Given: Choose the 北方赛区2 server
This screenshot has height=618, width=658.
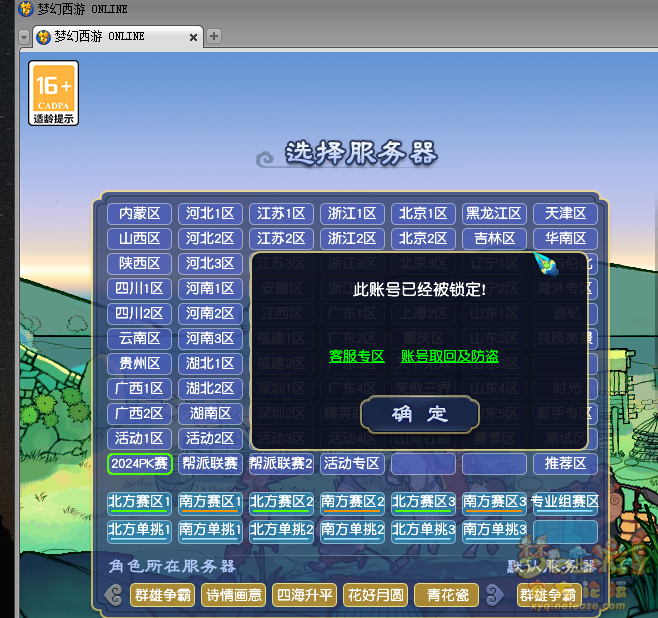Looking at the screenshot, I should pyautogui.click(x=281, y=503).
